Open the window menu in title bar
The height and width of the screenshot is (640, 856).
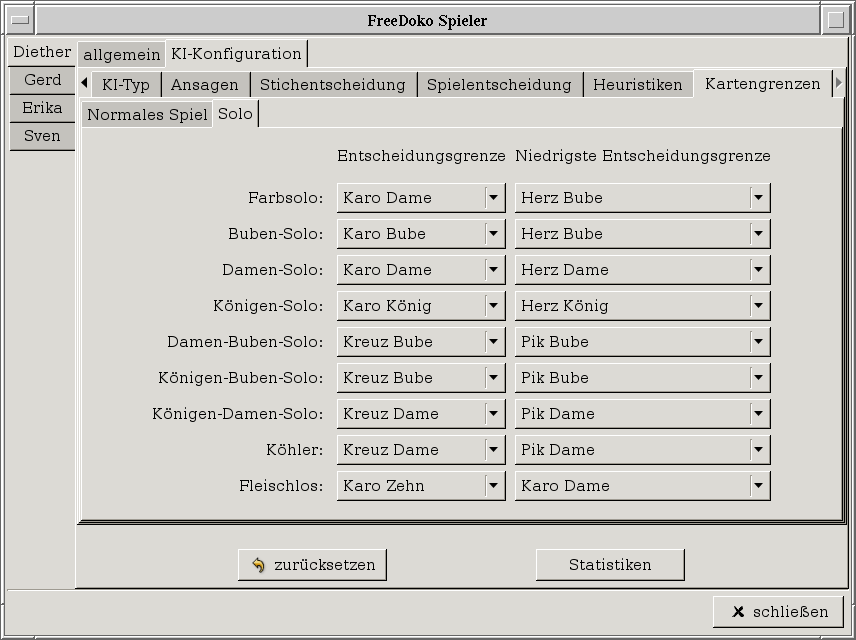point(20,20)
